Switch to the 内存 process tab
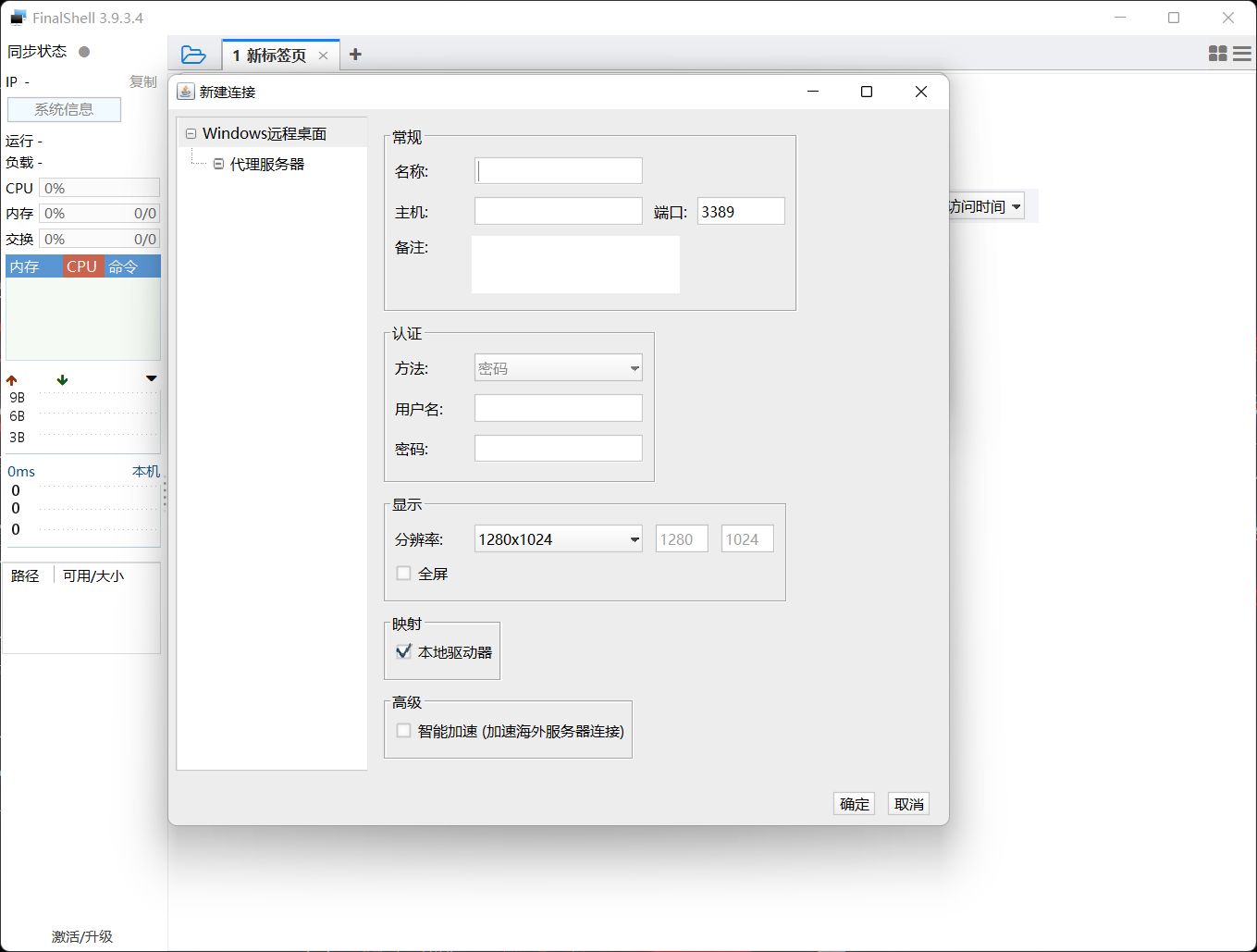1257x952 pixels. (x=34, y=266)
